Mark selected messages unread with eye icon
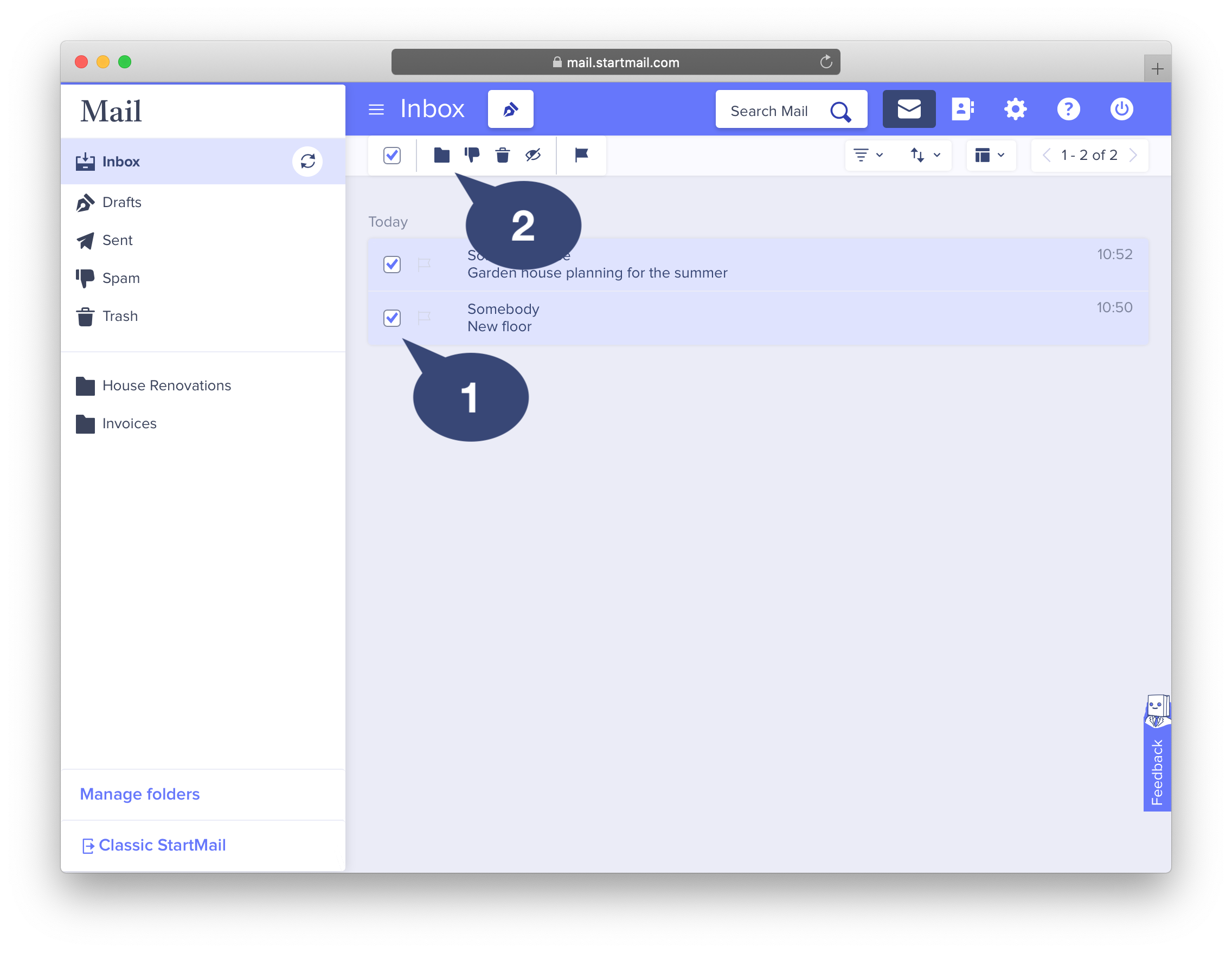The width and height of the screenshot is (1232, 953). pyautogui.click(x=532, y=155)
